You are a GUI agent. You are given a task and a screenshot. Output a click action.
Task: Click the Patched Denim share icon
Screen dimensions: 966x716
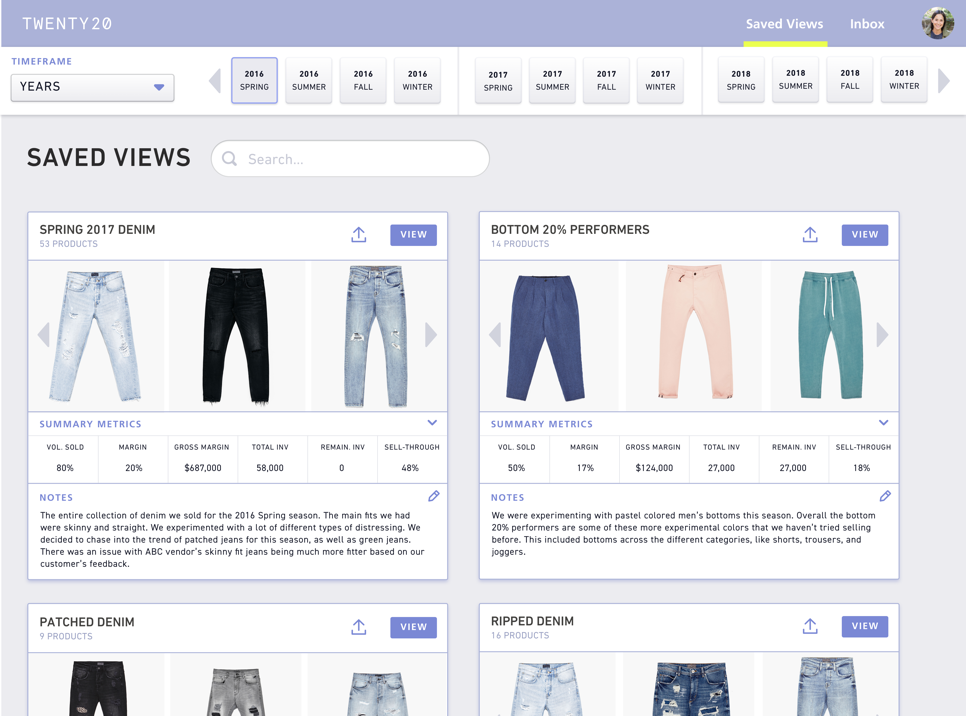[x=359, y=627]
